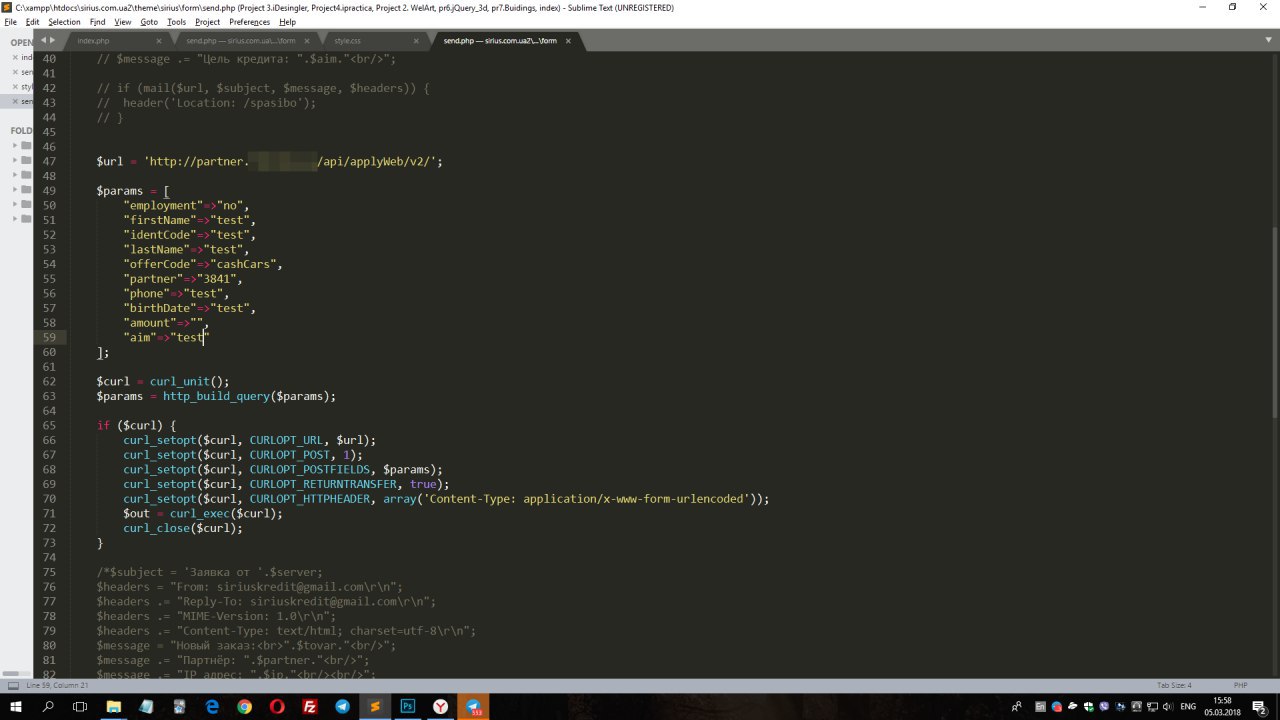Click line number 47 in gutter
Image resolution: width=1280 pixels, height=720 pixels.
pyautogui.click(x=50, y=161)
